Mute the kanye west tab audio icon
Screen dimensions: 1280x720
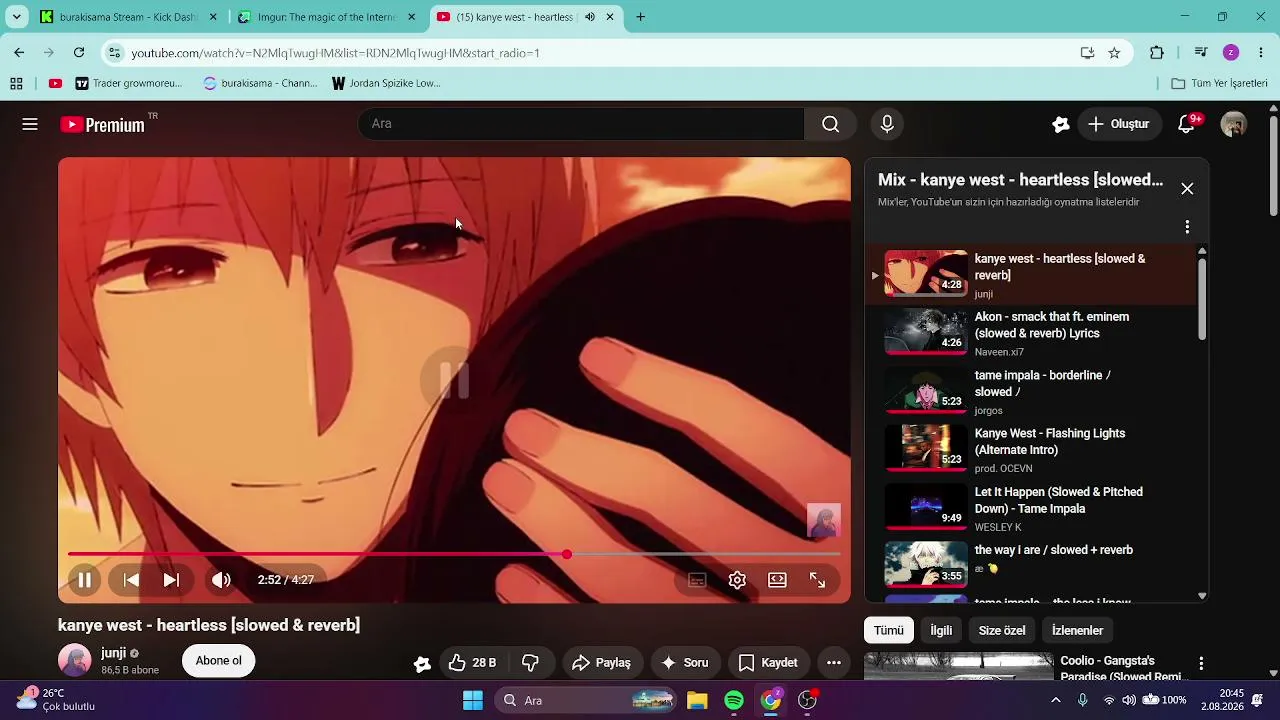tap(589, 17)
